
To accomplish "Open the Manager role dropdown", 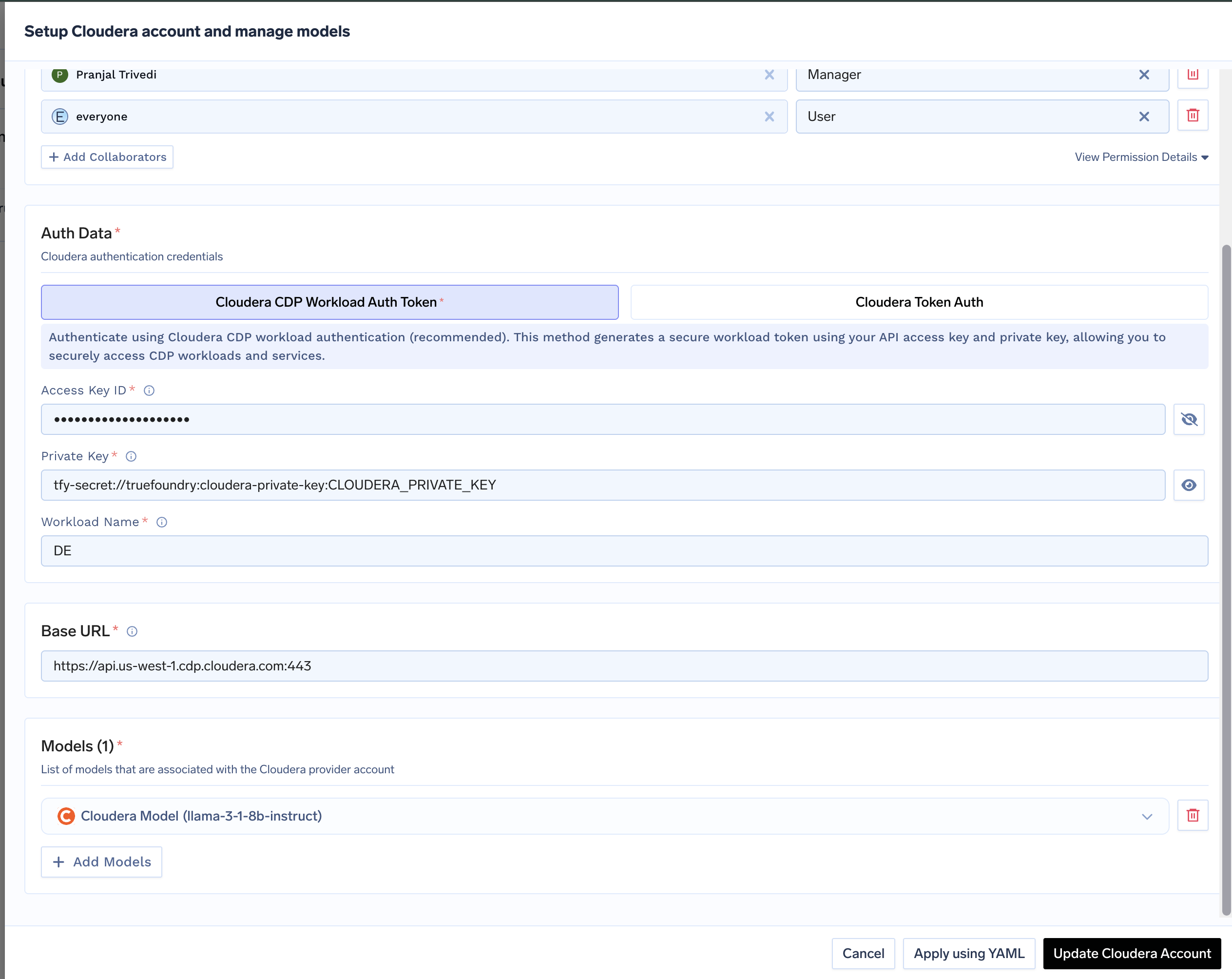I will coord(971,74).
